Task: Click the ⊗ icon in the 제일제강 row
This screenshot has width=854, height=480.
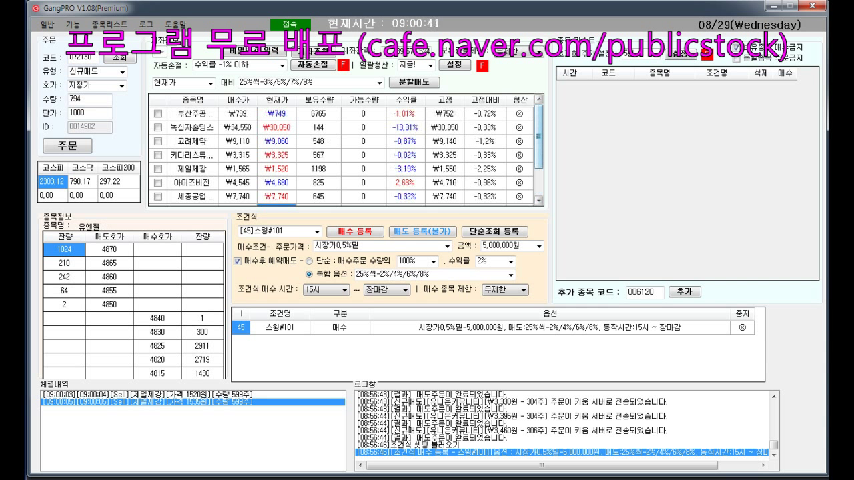Action: point(519,169)
